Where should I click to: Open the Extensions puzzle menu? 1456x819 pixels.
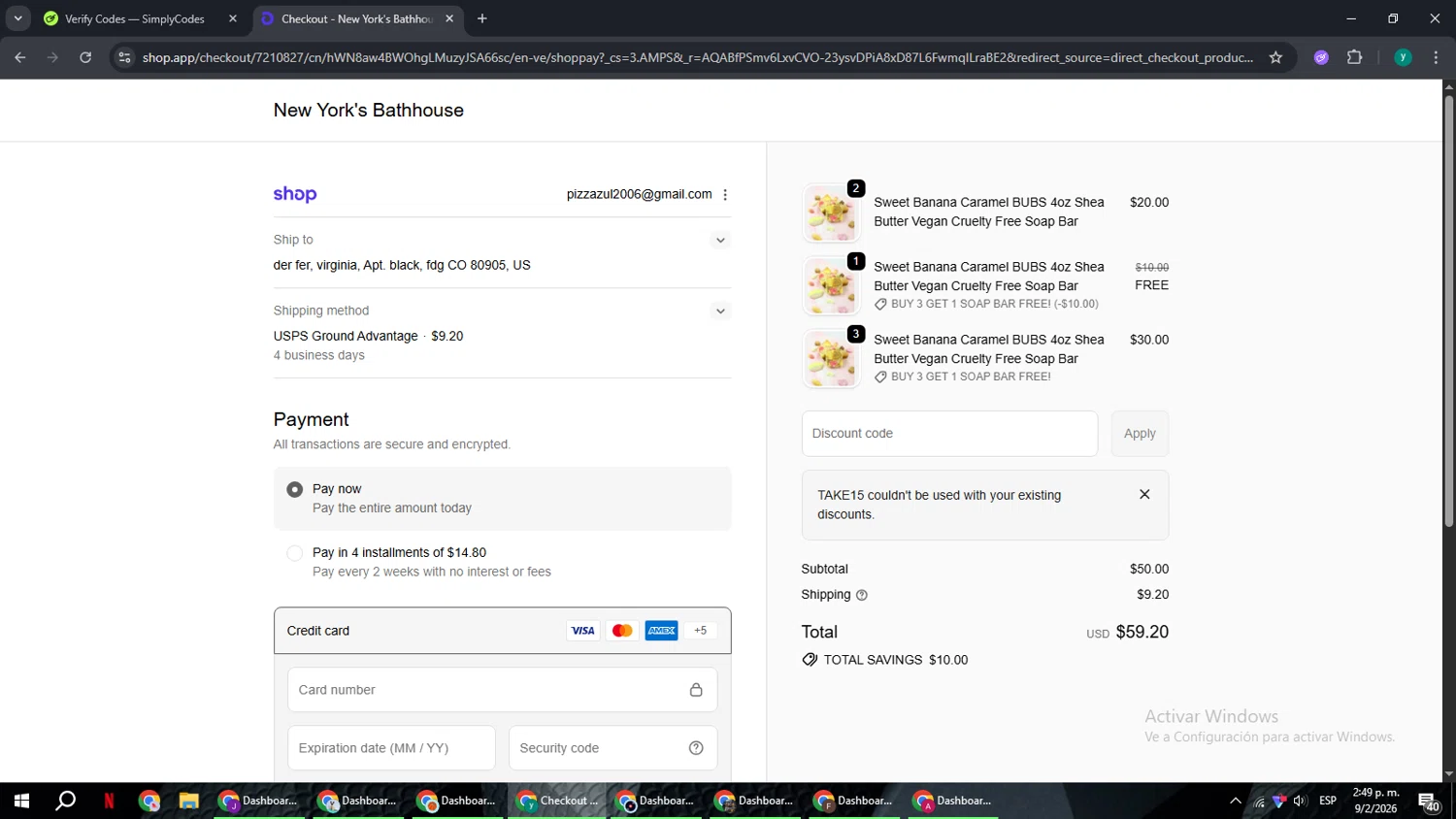(1355, 57)
